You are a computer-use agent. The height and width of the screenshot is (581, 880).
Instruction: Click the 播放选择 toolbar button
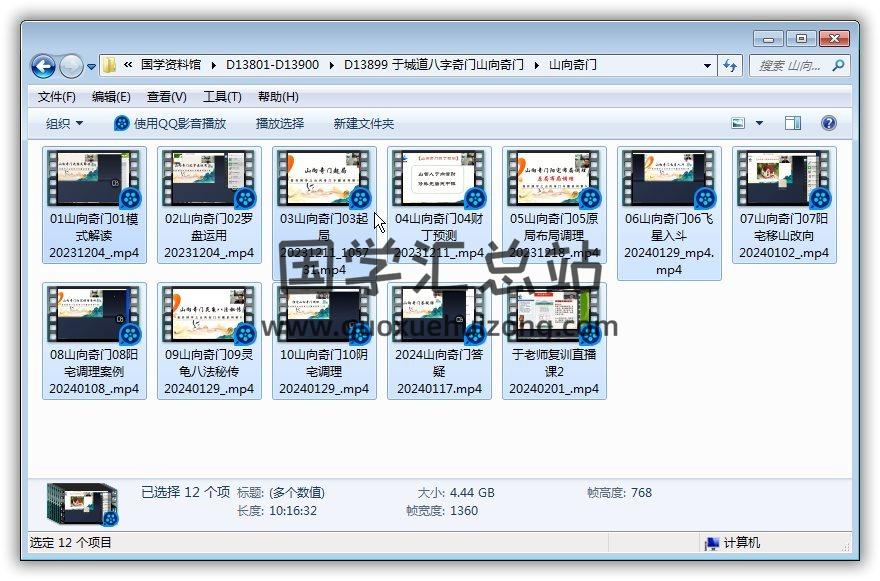280,123
